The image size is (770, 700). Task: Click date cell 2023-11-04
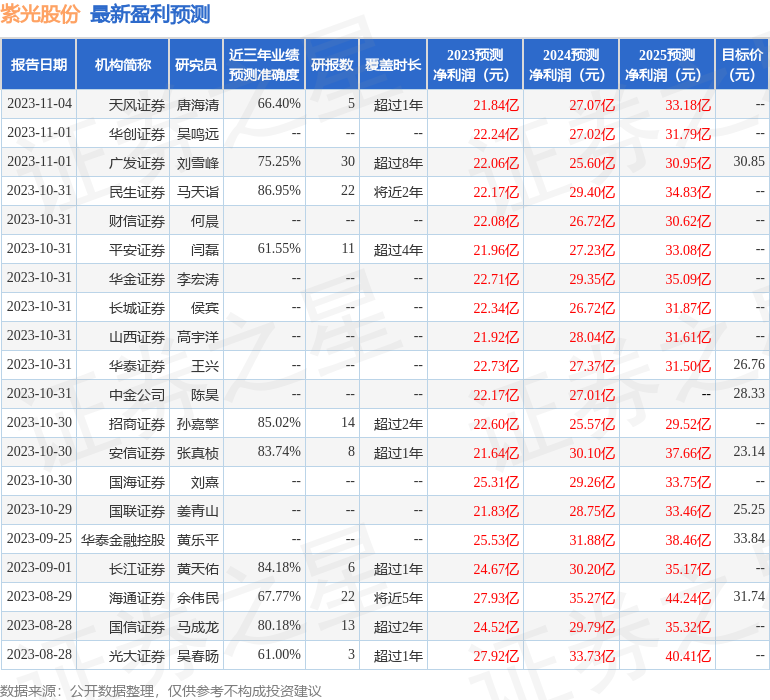39,104
